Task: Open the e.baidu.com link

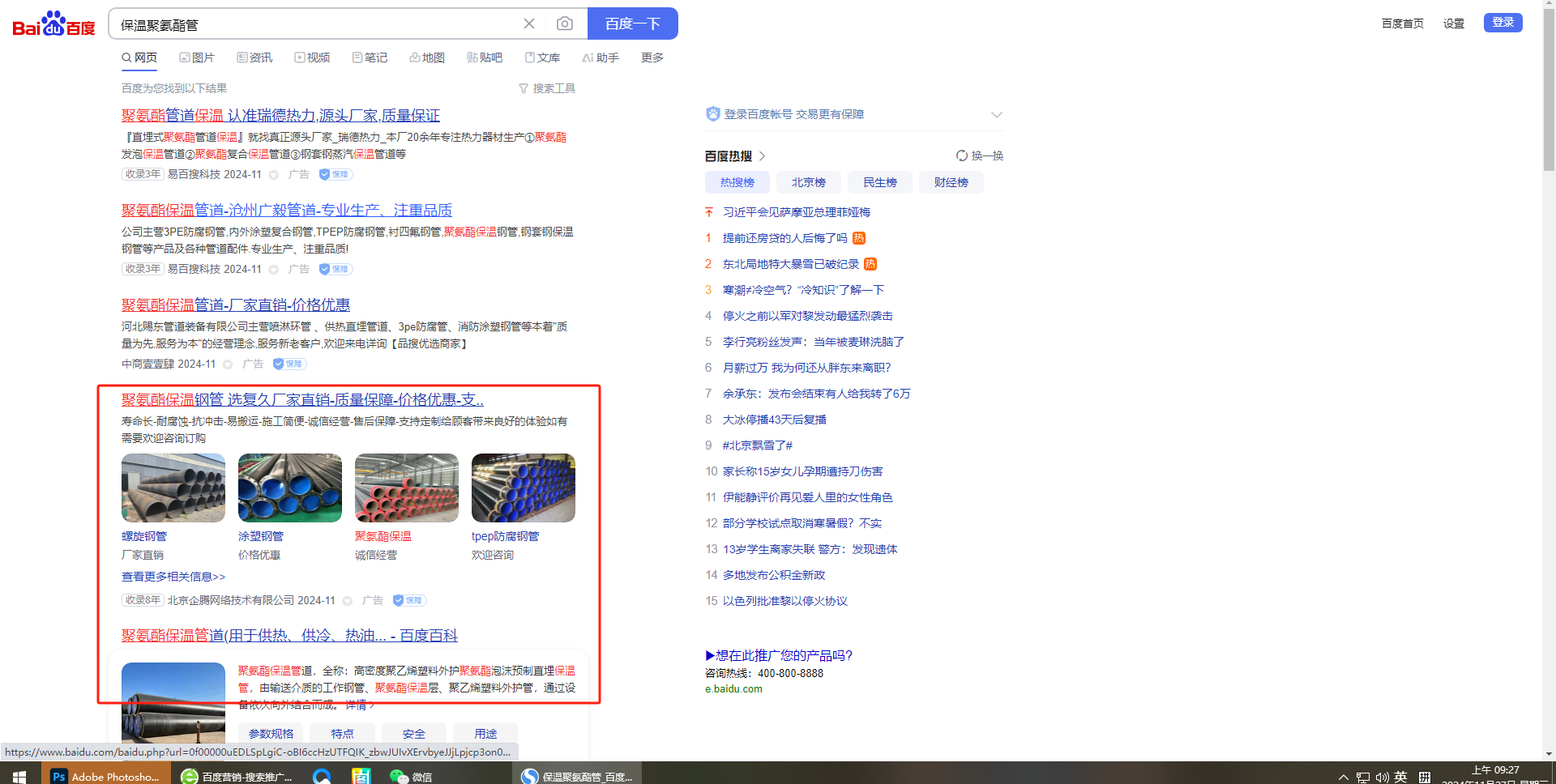Action: [733, 689]
